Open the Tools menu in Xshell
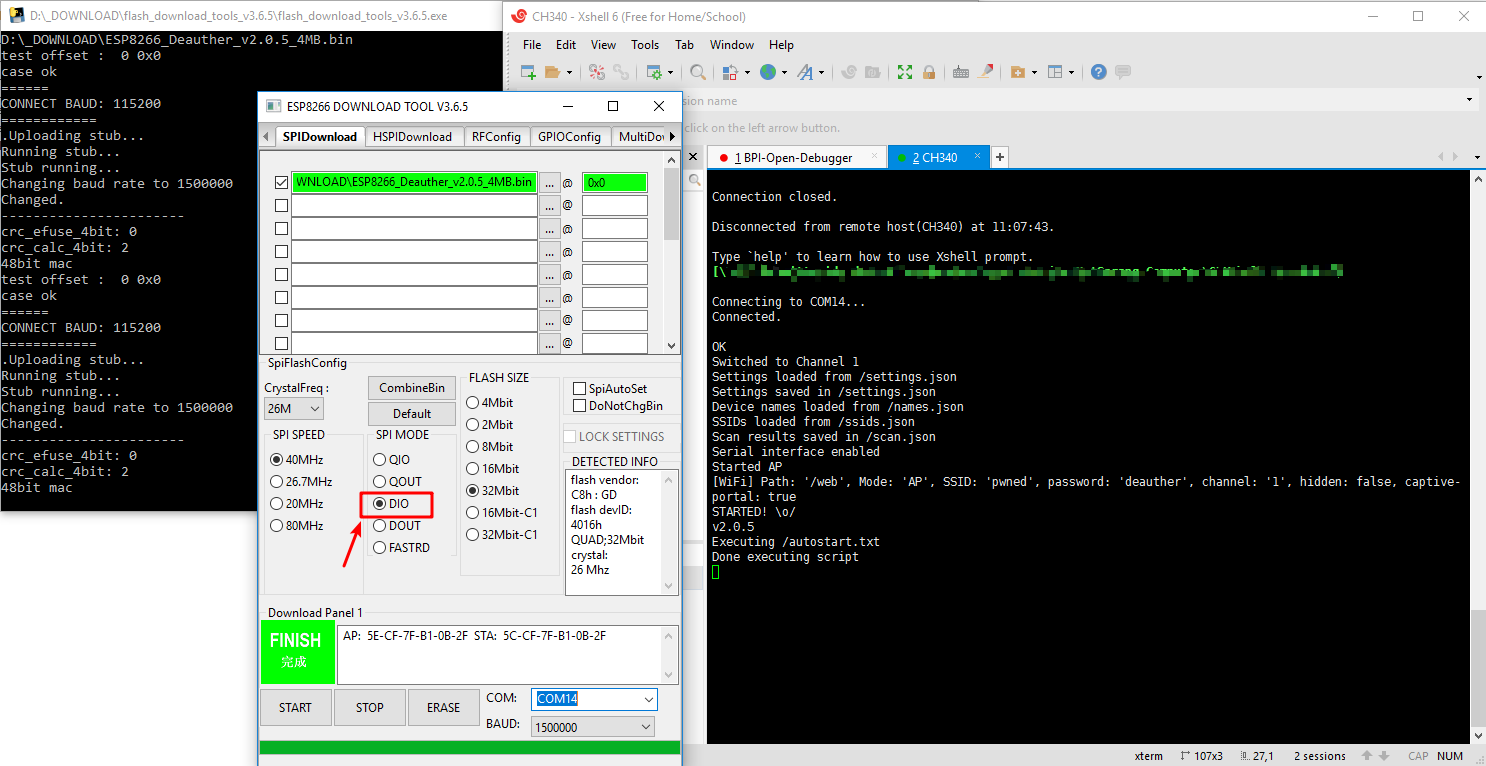The height and width of the screenshot is (766, 1486). point(644,44)
